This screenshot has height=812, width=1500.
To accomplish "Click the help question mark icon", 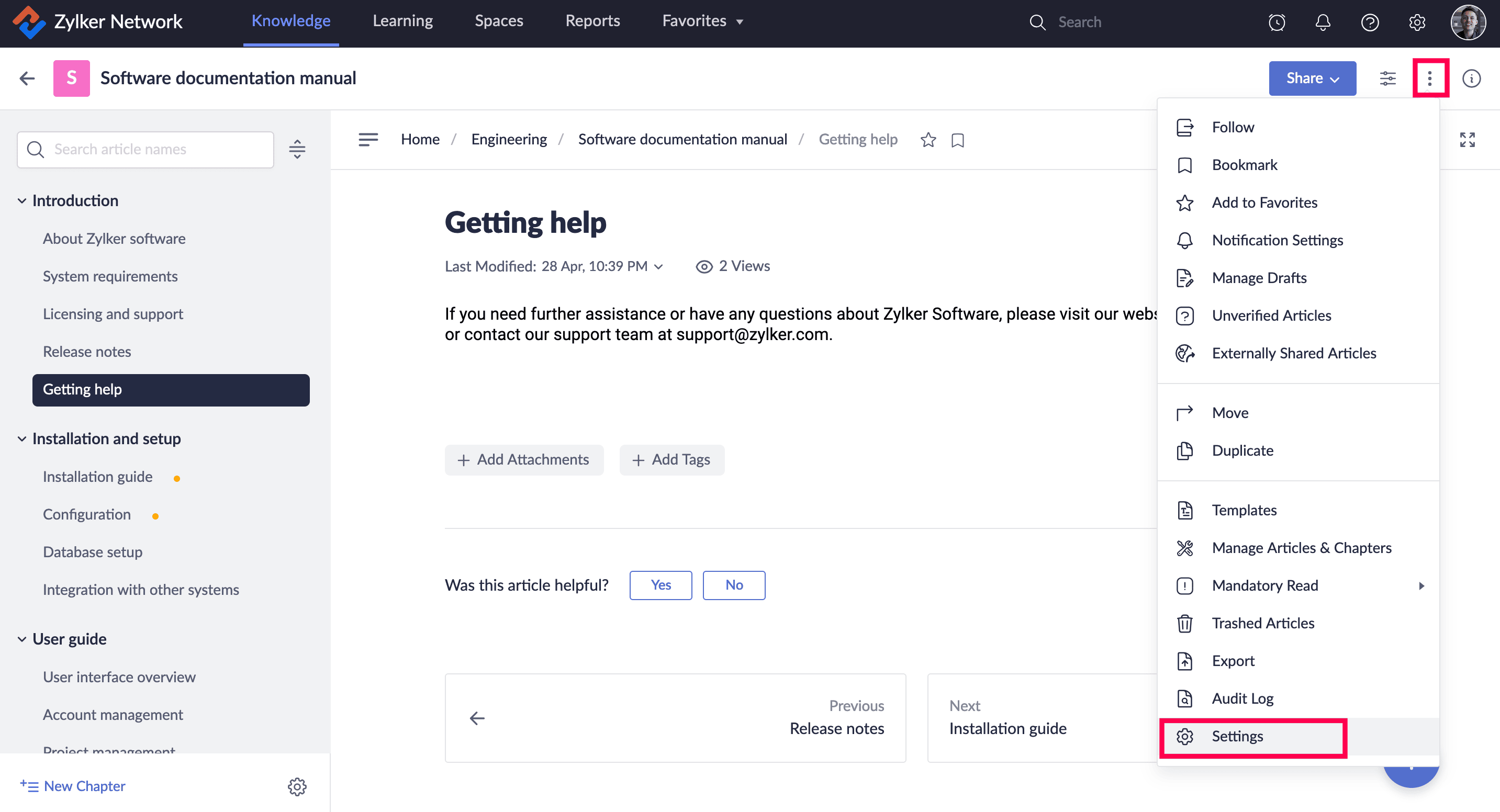I will click(1370, 22).
